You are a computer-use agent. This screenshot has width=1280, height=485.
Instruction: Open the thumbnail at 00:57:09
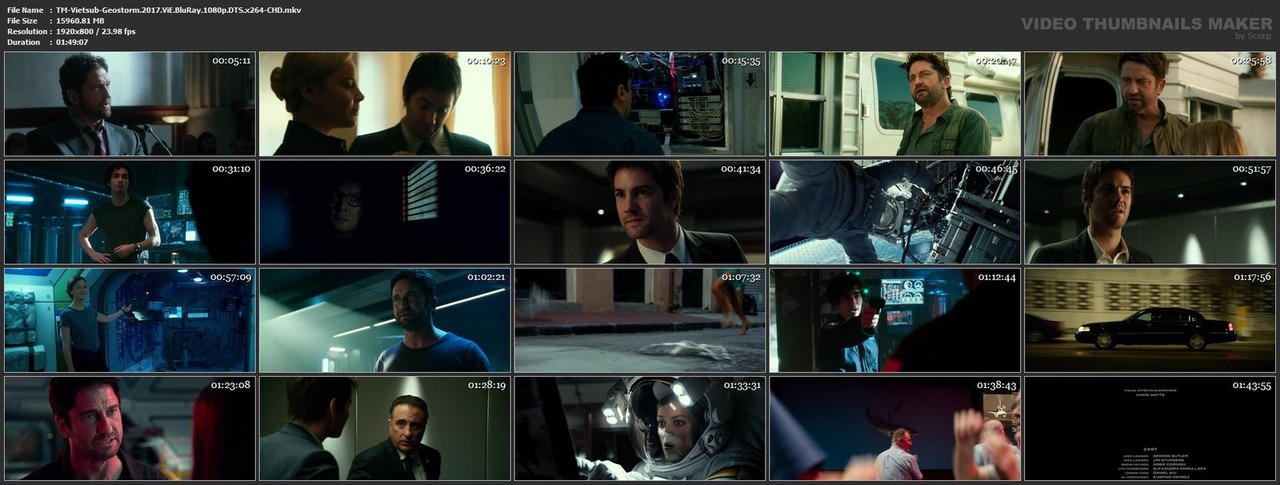click(x=130, y=320)
